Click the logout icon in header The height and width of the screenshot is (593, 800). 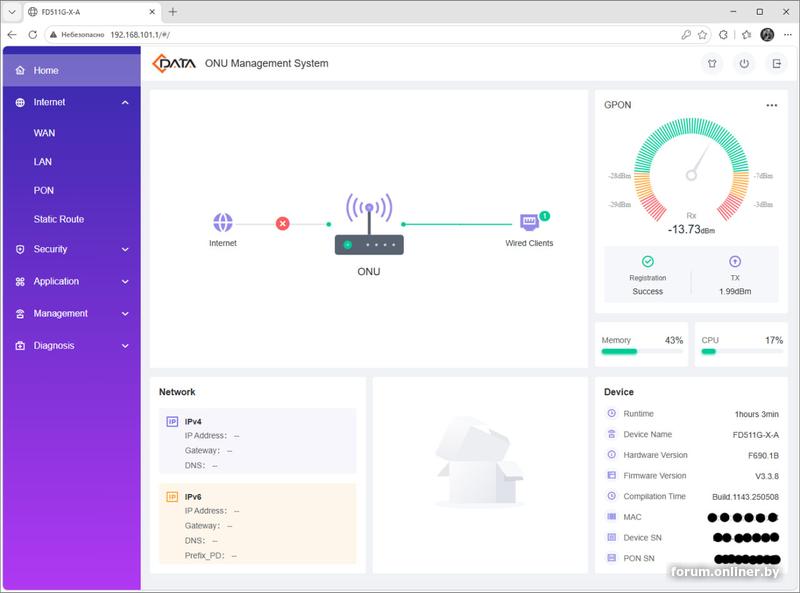(x=776, y=64)
